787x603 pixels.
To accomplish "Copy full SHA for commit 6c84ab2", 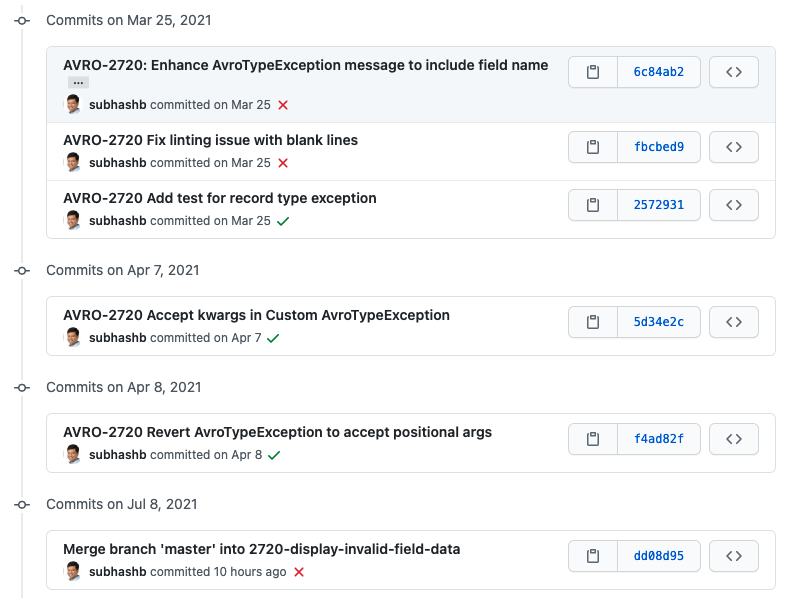I will [x=593, y=72].
